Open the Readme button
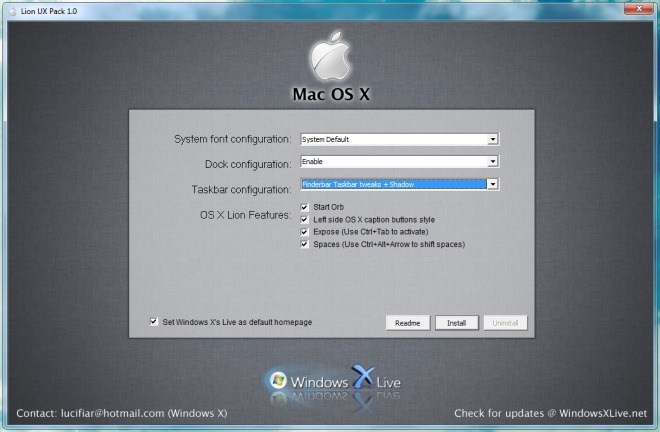The width and height of the screenshot is (660, 432). point(407,323)
